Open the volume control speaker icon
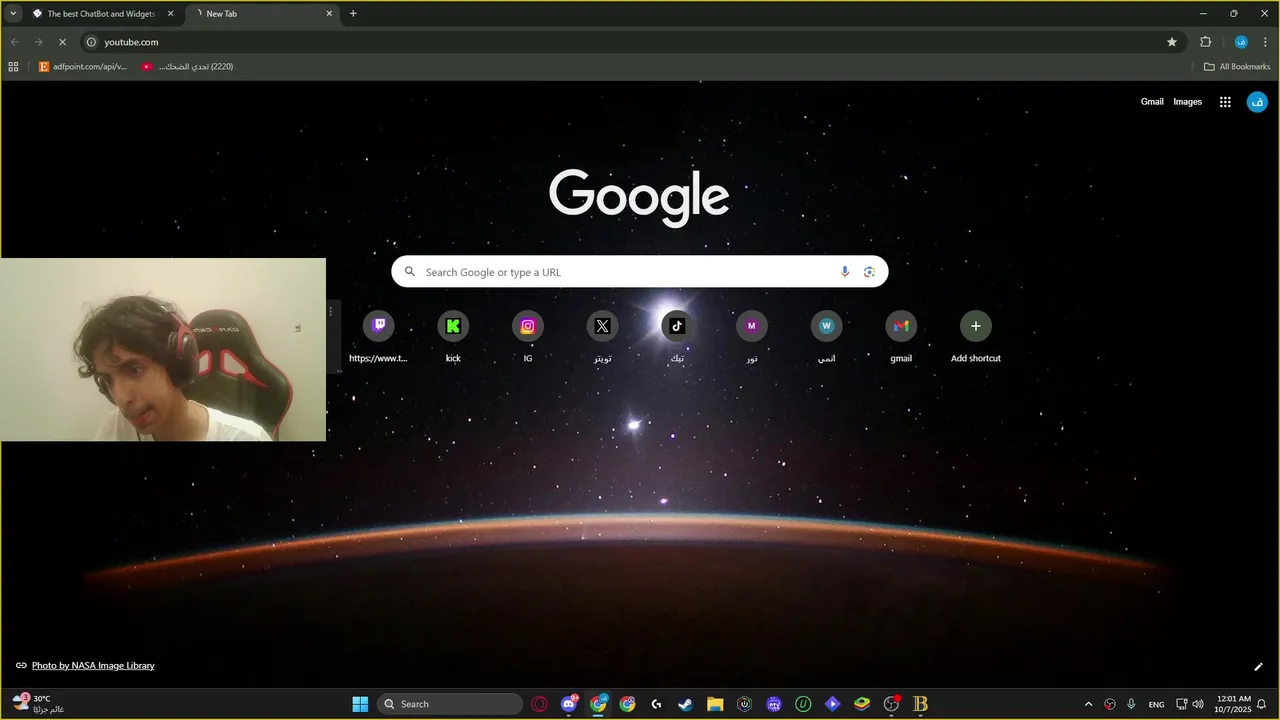This screenshot has height=720, width=1280. point(1198,704)
